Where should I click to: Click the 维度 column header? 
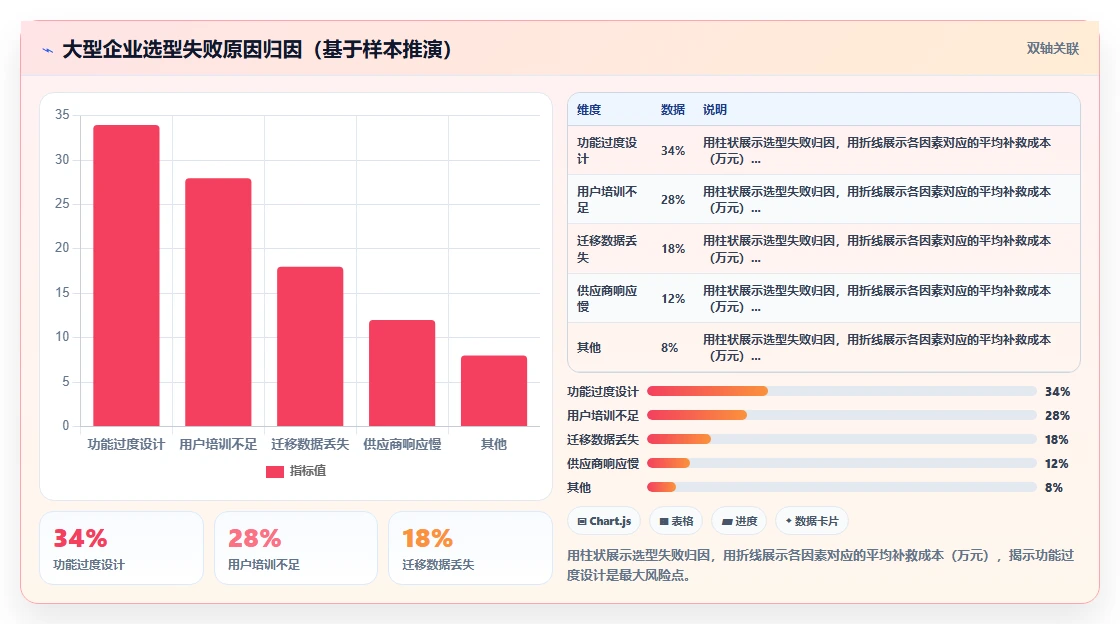tap(589, 110)
